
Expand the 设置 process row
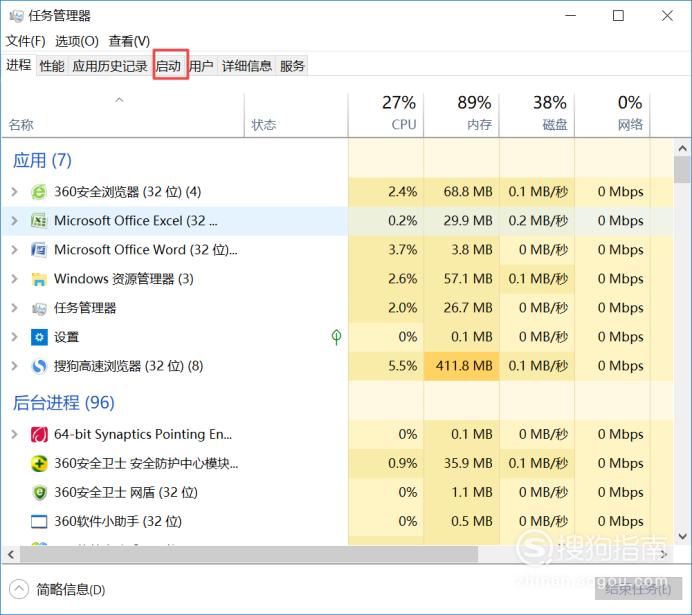15,337
